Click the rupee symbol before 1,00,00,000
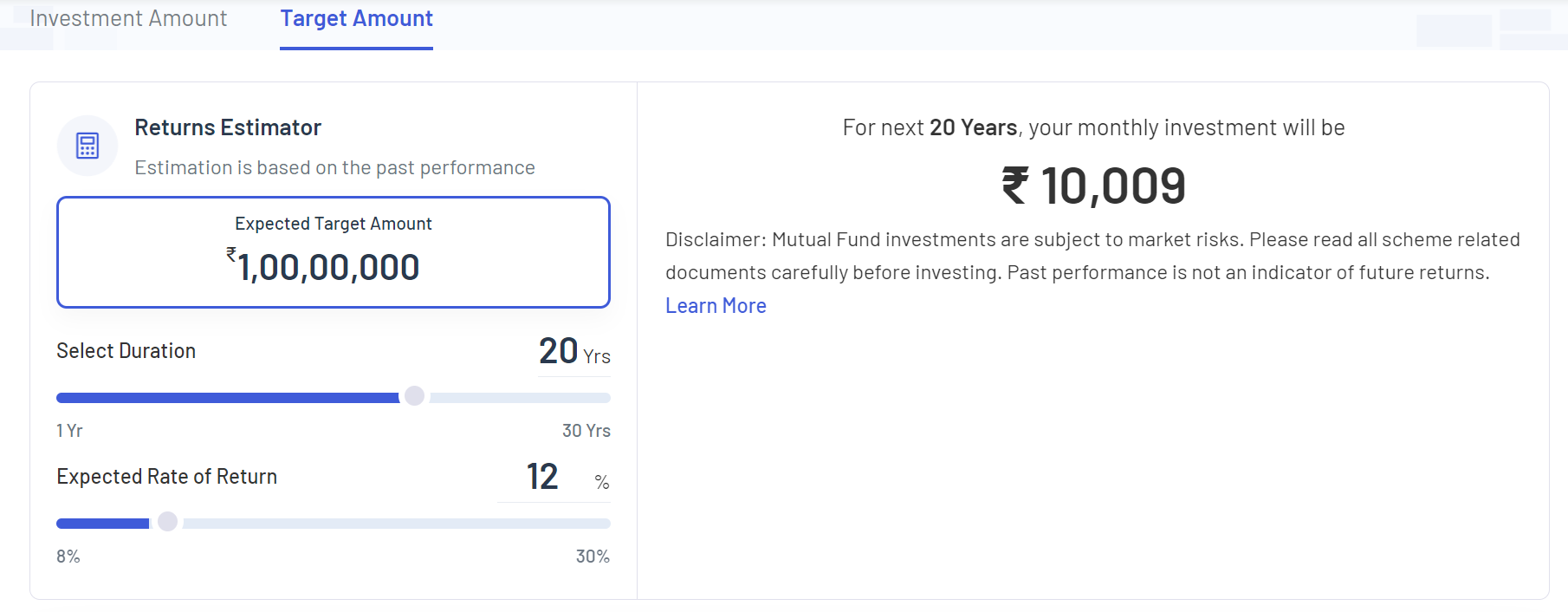Image resolution: width=1568 pixels, height=612 pixels. [231, 254]
